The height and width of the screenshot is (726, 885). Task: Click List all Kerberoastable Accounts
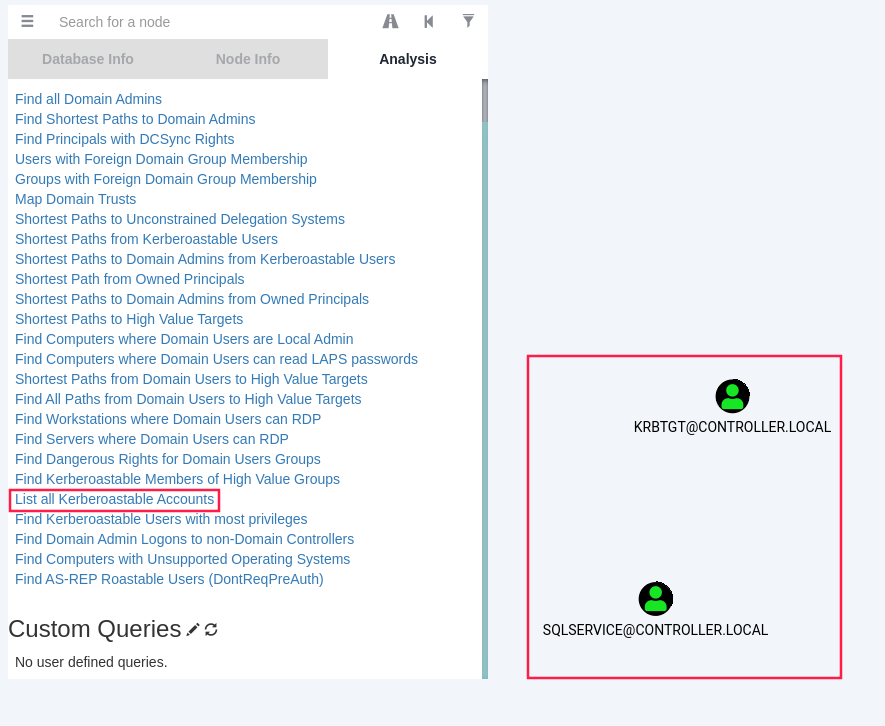coord(114,499)
